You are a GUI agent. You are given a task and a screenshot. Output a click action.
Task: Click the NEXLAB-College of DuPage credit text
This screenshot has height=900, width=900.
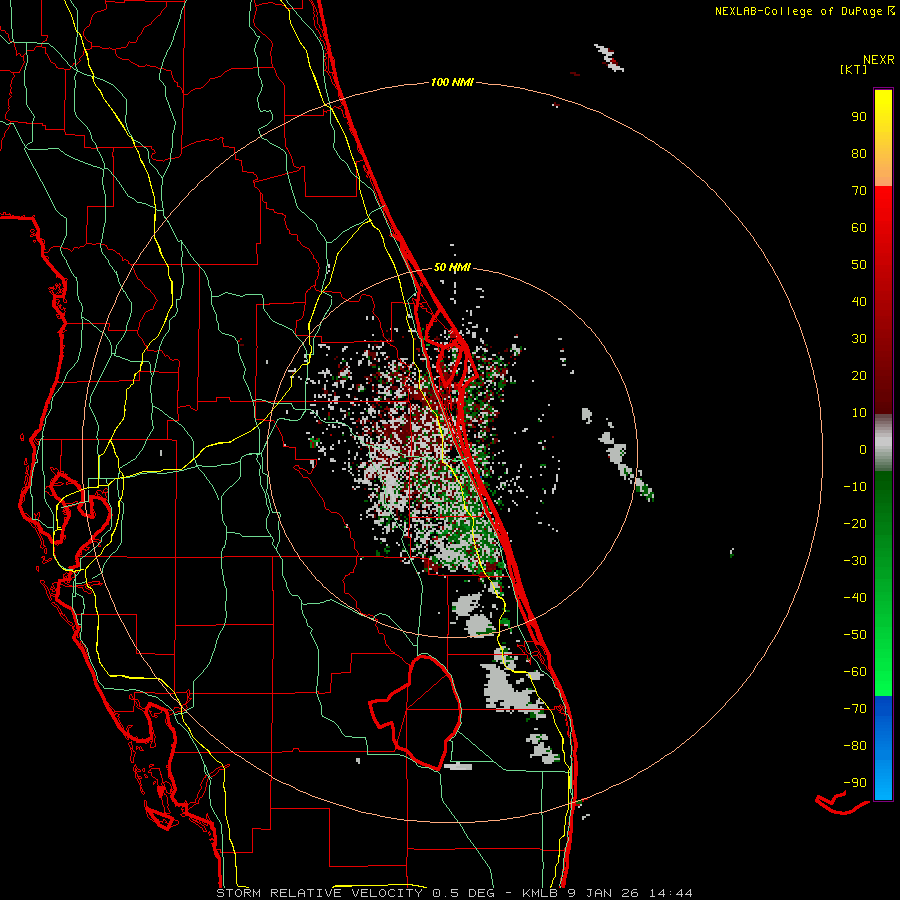click(804, 11)
